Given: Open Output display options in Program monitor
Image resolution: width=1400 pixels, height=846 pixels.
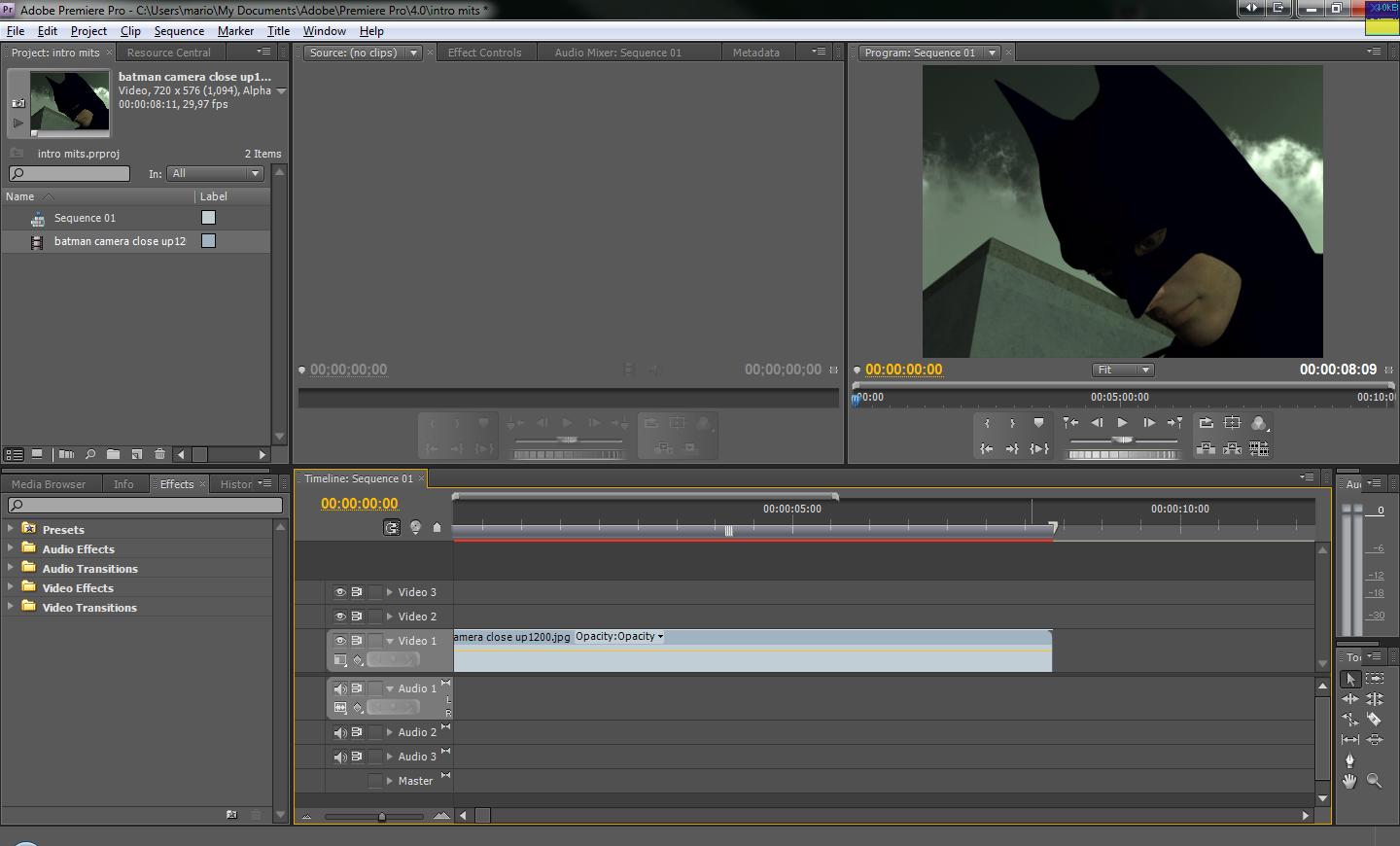Looking at the screenshot, I should pyautogui.click(x=1259, y=423).
